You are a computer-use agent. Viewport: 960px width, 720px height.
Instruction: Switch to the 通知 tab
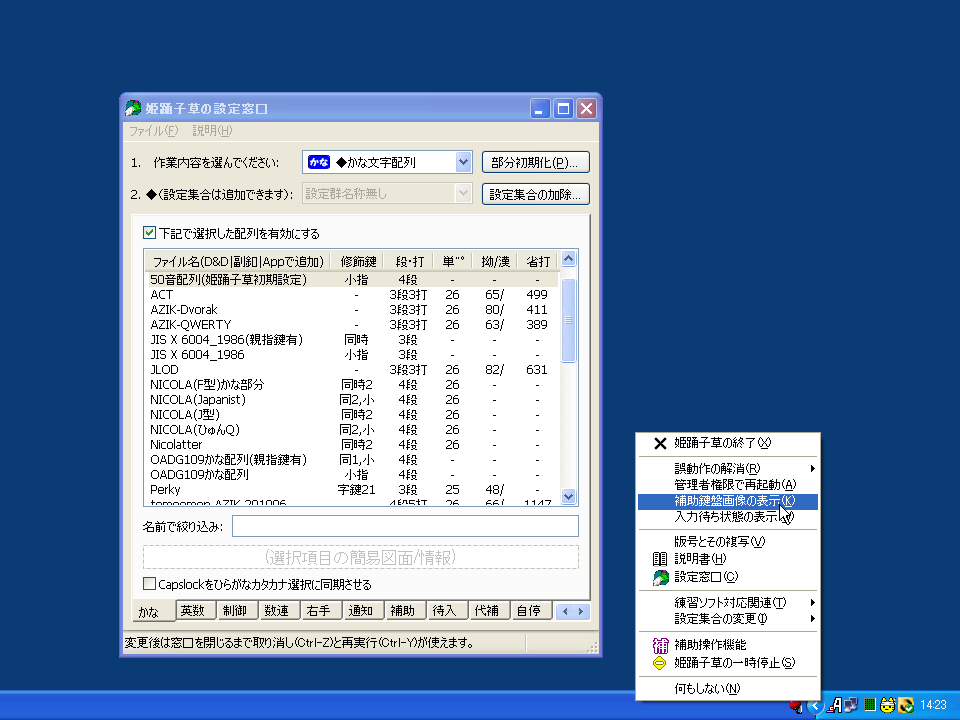coord(361,610)
